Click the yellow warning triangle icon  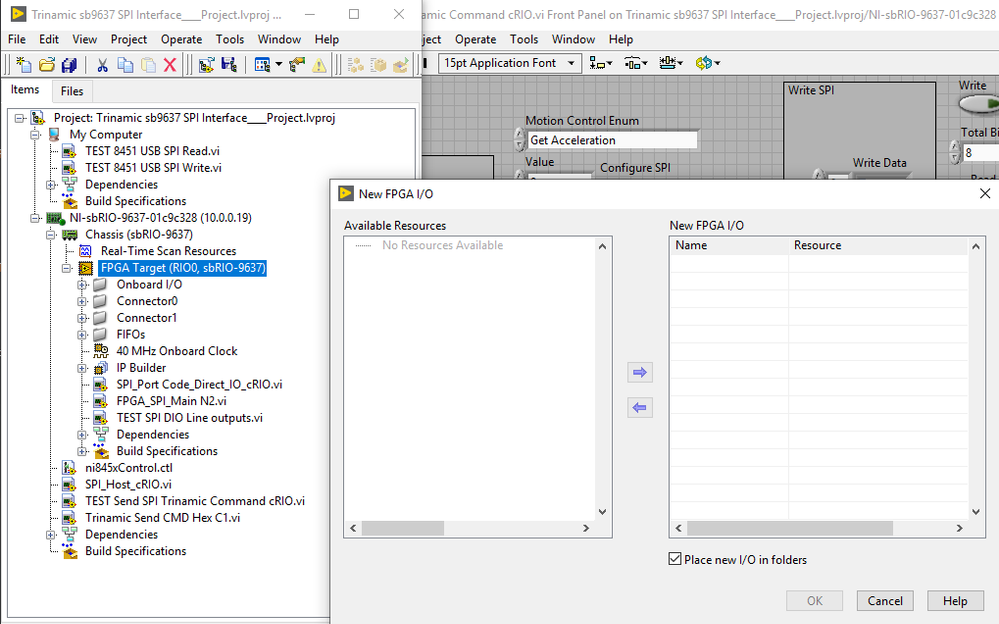(319, 64)
